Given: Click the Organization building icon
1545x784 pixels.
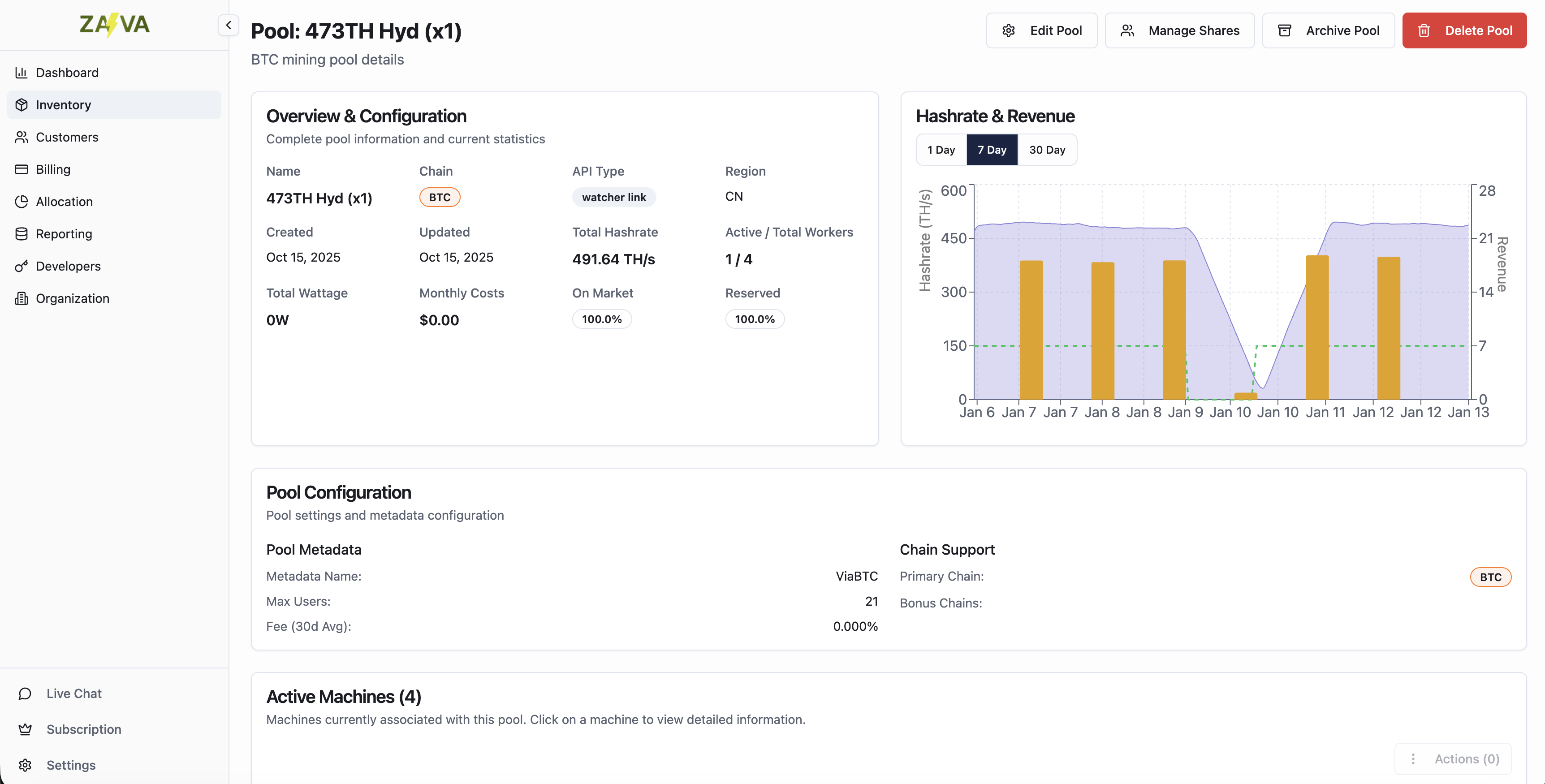Looking at the screenshot, I should [x=22, y=298].
